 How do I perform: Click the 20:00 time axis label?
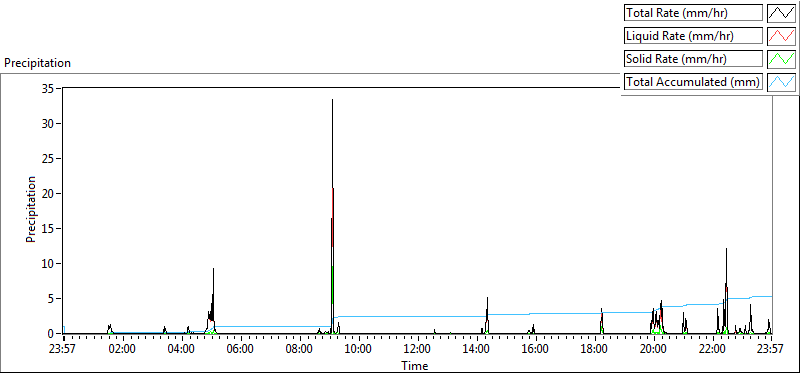coord(654,350)
